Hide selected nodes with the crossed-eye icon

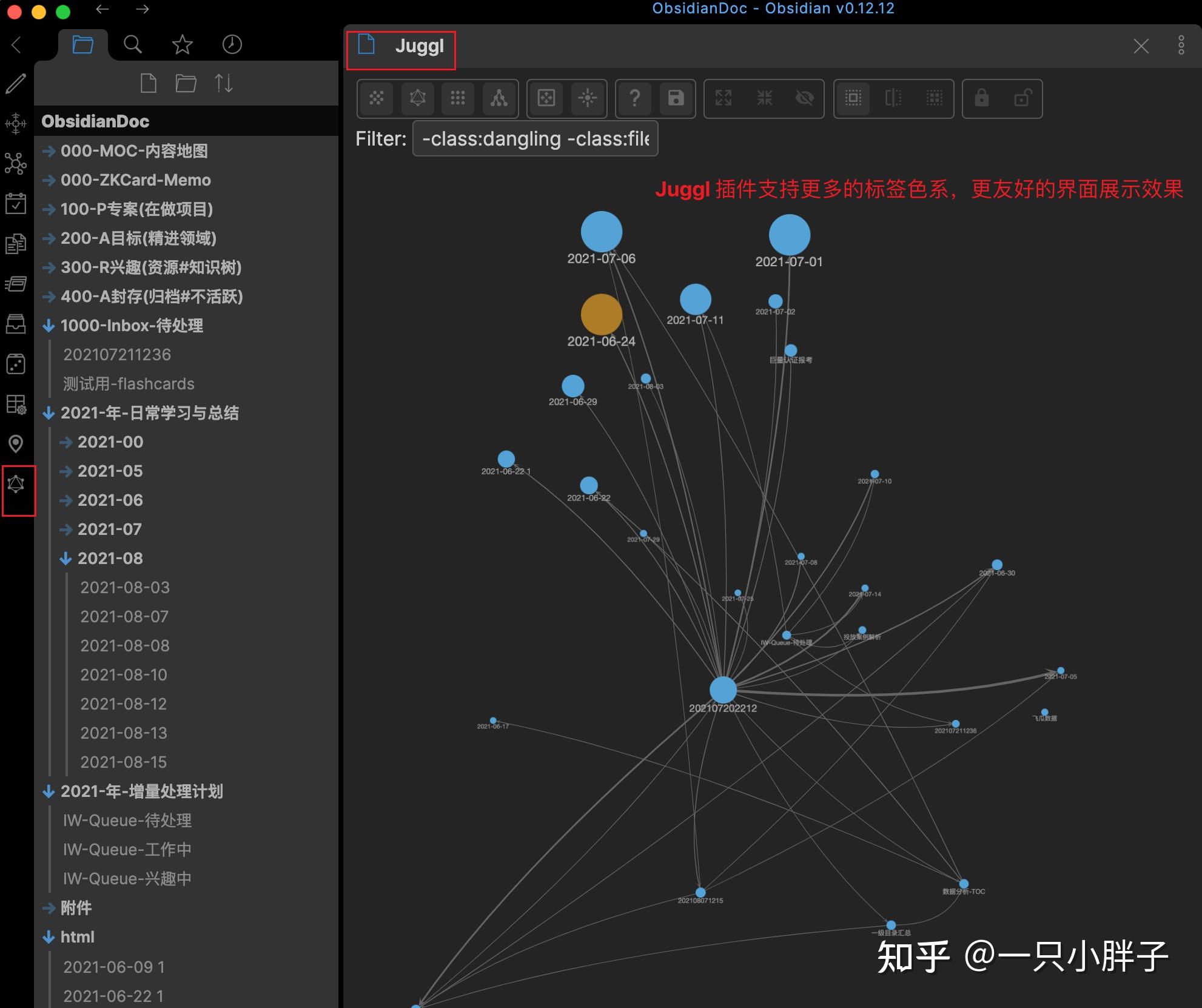click(805, 98)
